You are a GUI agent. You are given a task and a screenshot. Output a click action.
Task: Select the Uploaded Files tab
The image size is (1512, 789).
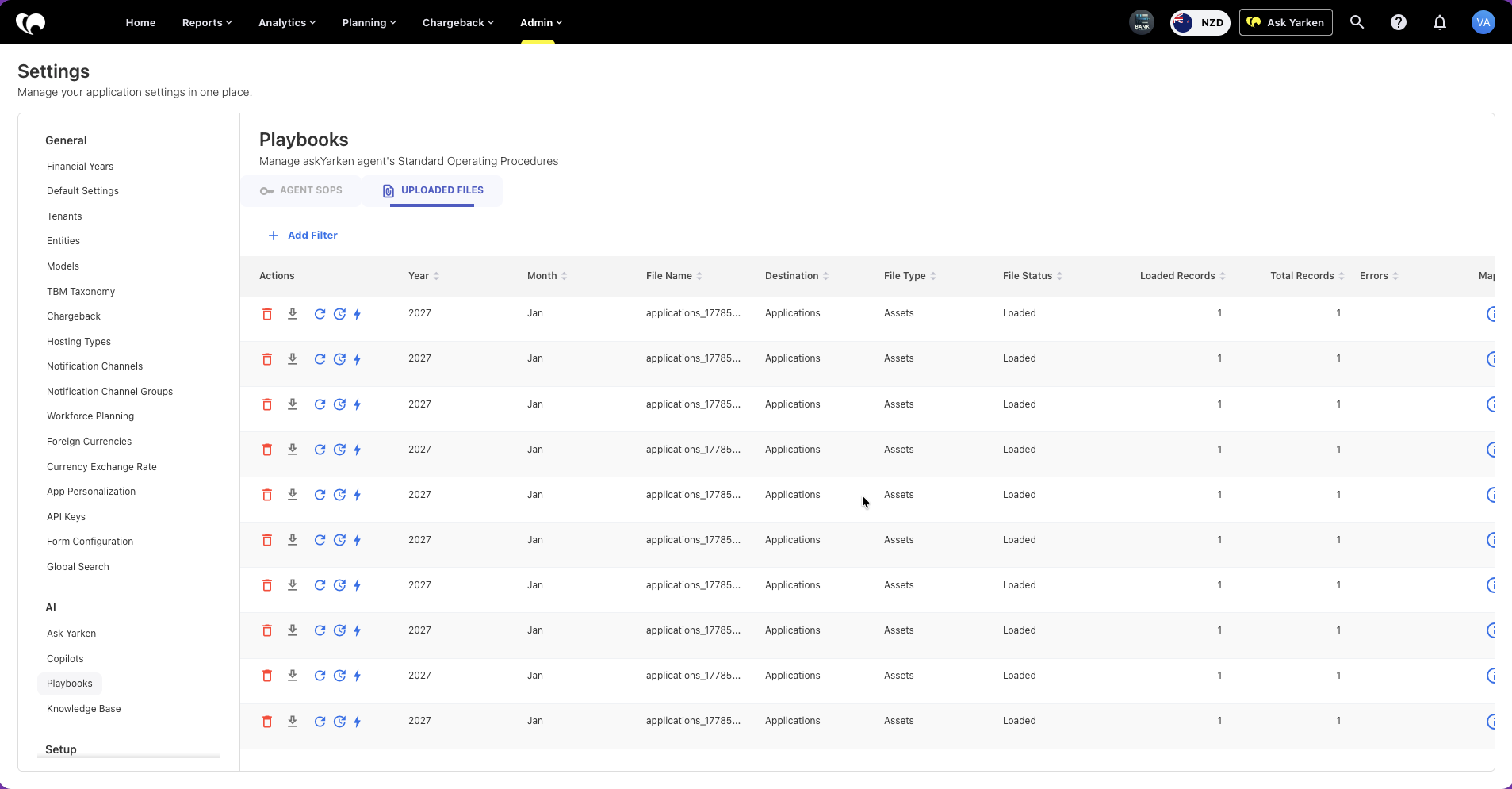[x=433, y=190]
